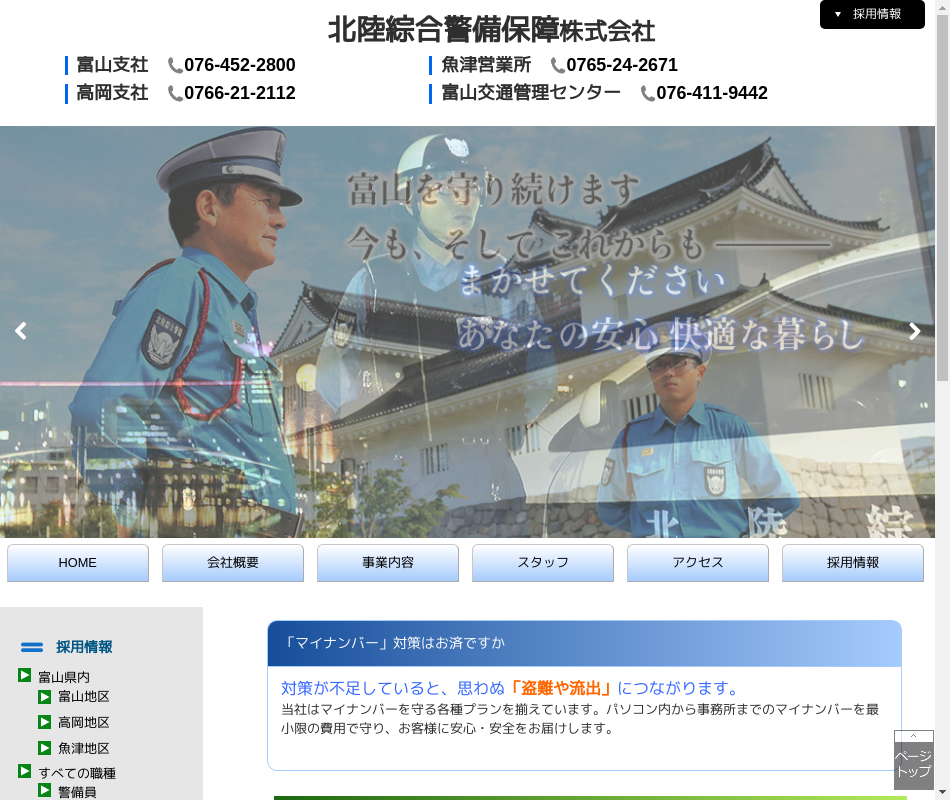950x800 pixels.
Task: Advance the slideshow with right arrow
Action: coord(914,331)
